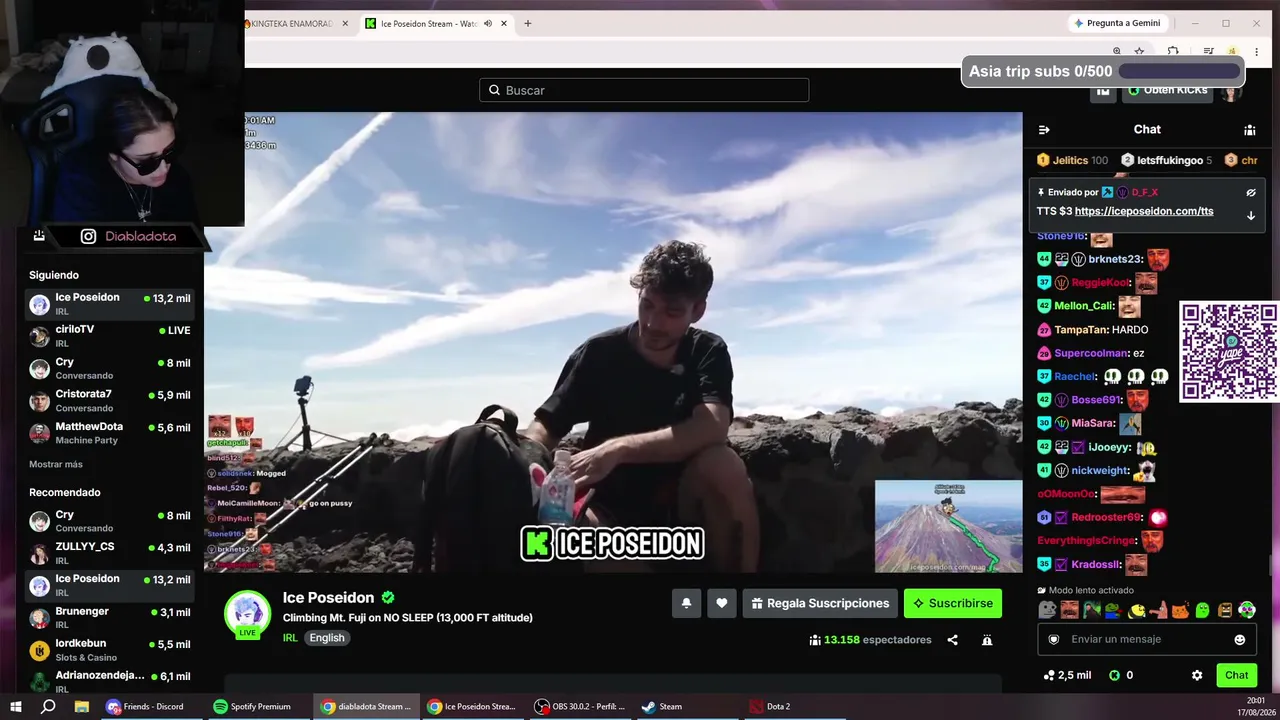Click the Supercoolman username in chat
Image resolution: width=1280 pixels, height=720 pixels.
[x=1092, y=353]
